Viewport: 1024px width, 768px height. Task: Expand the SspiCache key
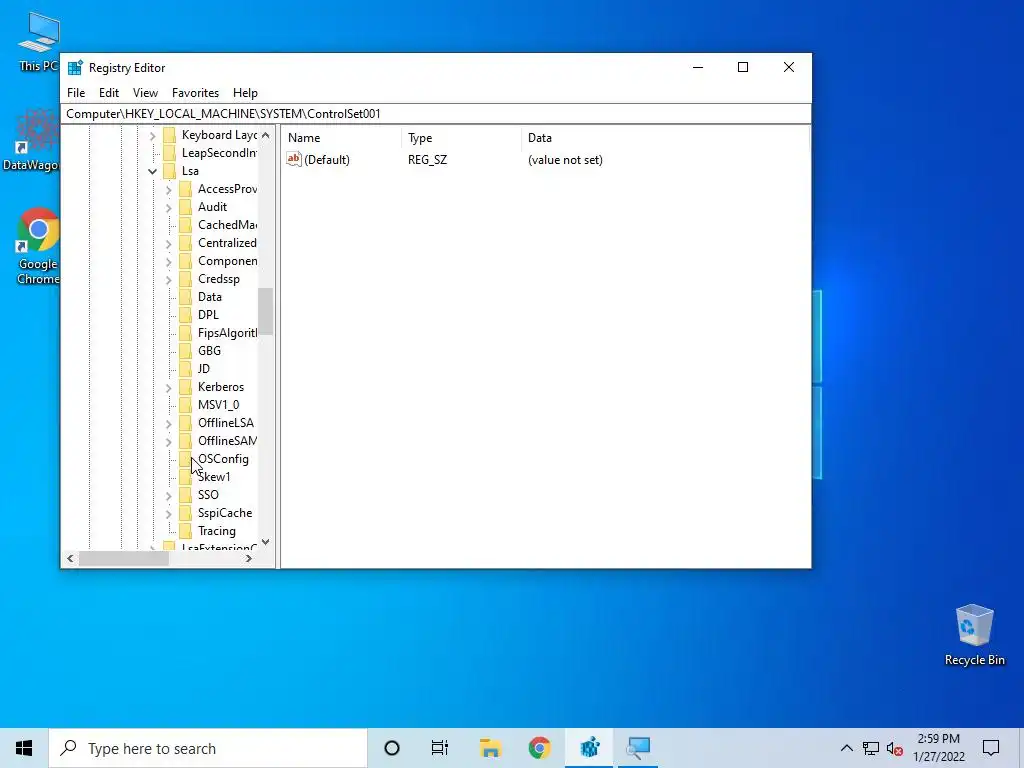[x=168, y=513]
